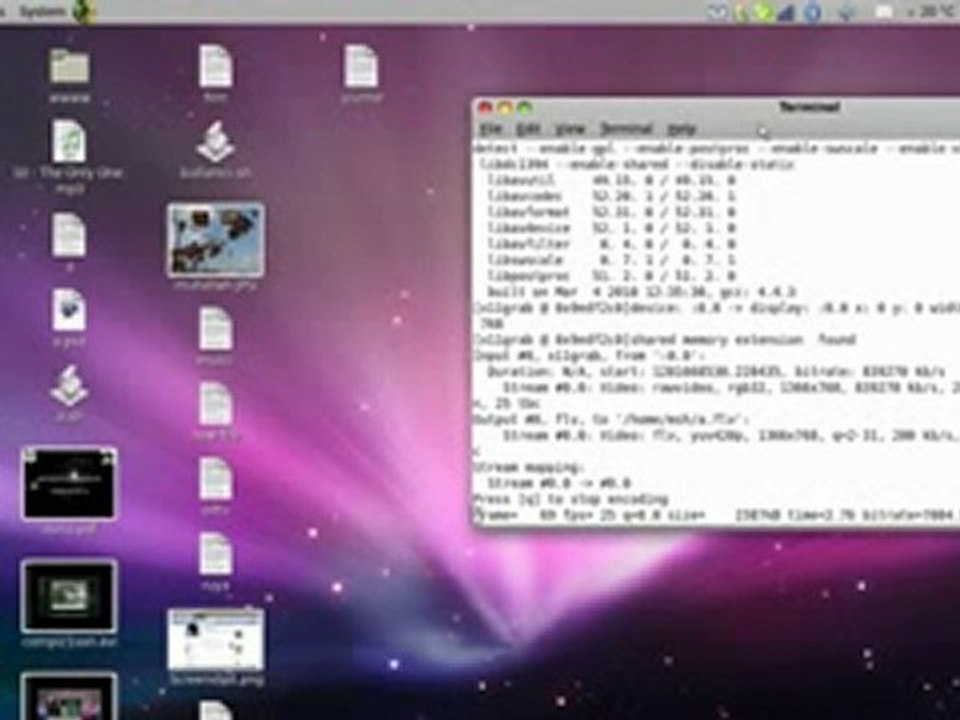Select the .avi video thumbnail on desktop
Screen dimensions: 960x720
(69, 596)
